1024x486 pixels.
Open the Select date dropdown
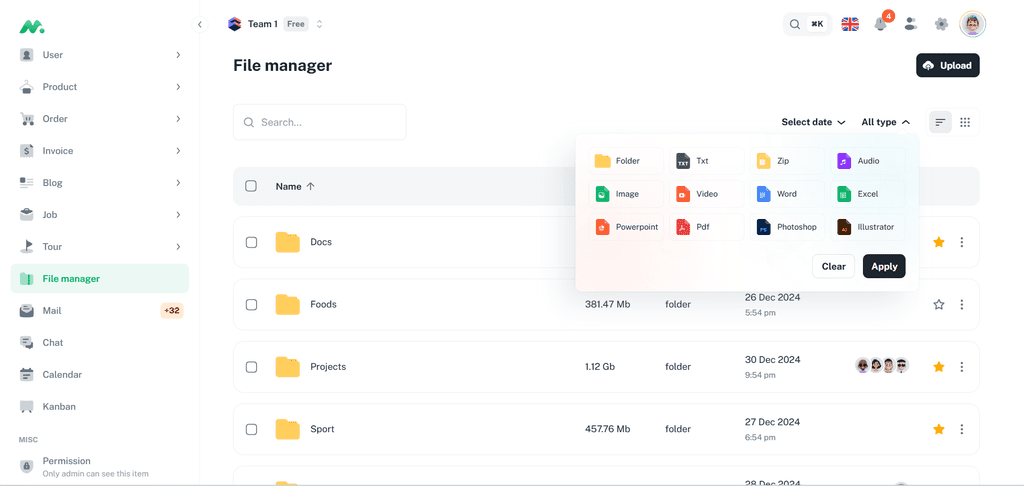tap(813, 122)
